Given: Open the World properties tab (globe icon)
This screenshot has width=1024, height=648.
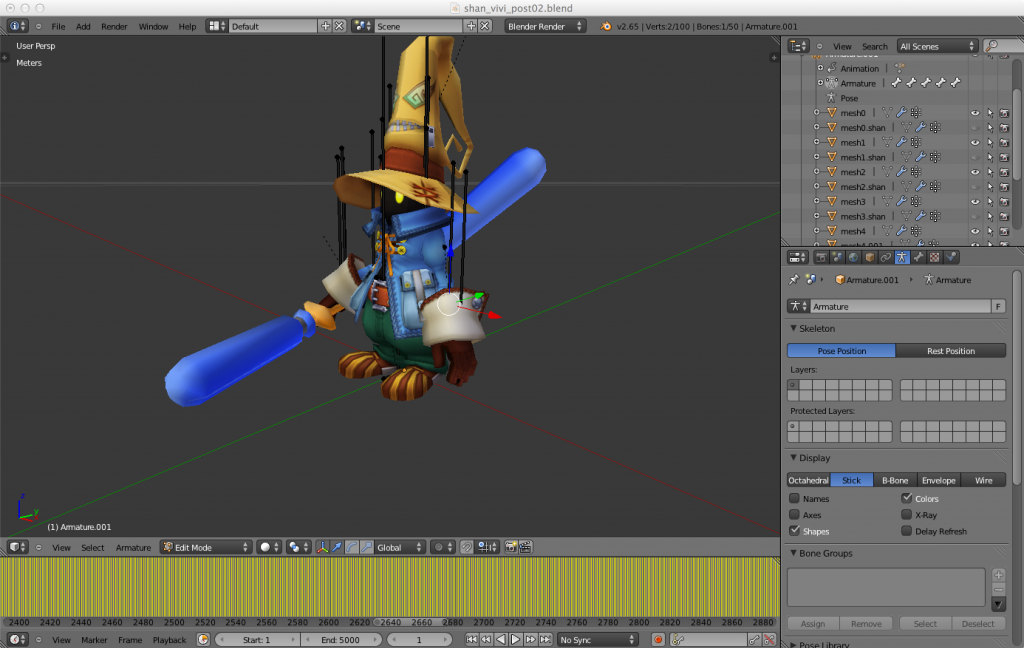Looking at the screenshot, I should click(853, 257).
